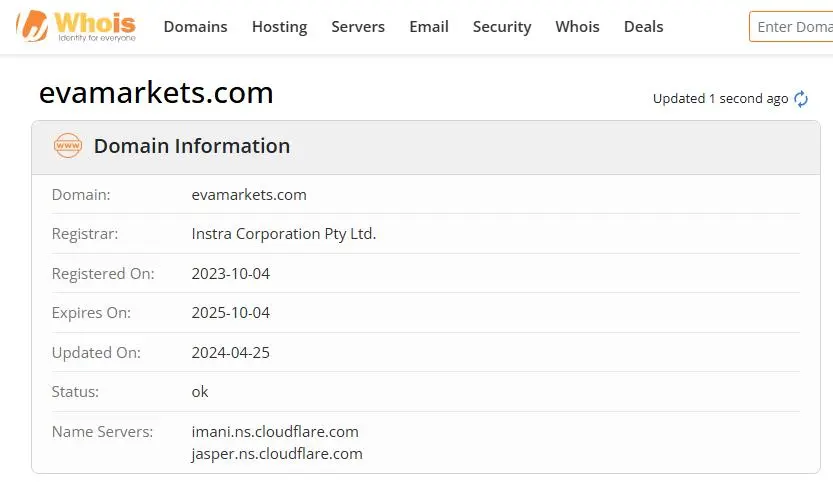Image resolution: width=833 pixels, height=482 pixels.
Task: Open the Hosting menu
Action: click(x=279, y=27)
